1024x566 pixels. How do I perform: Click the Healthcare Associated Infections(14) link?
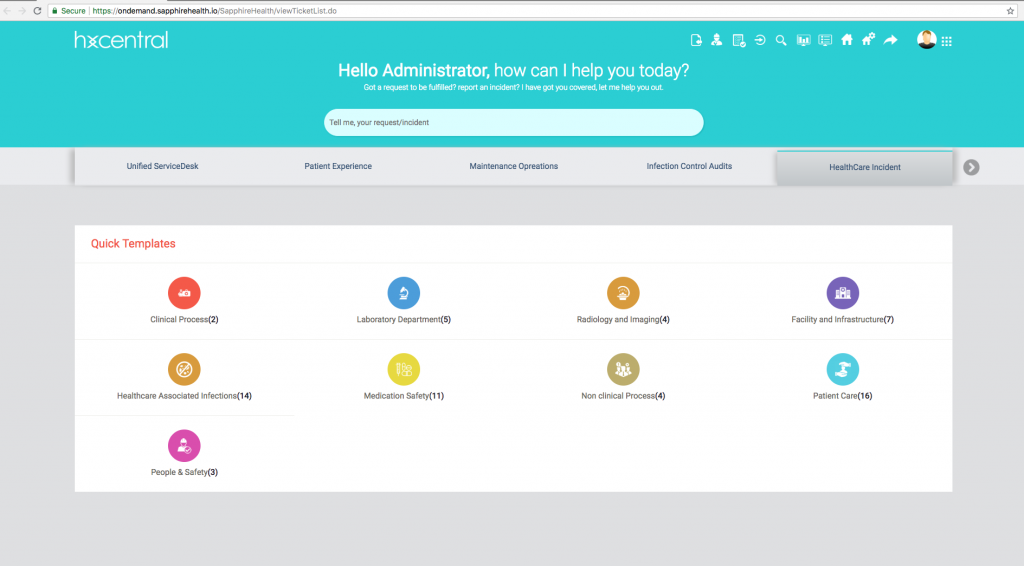(x=184, y=396)
